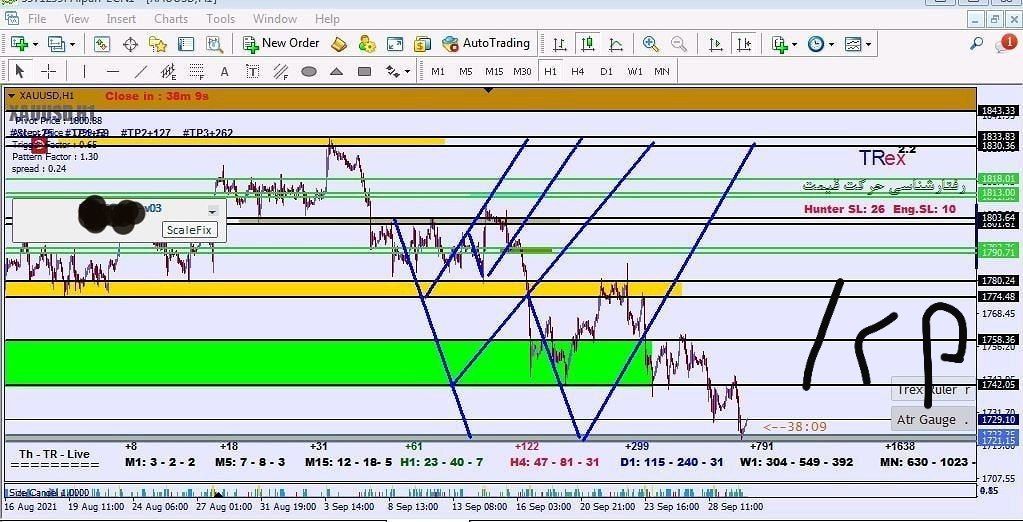The width and height of the screenshot is (1023, 522).
Task: Click the New Order button
Action: pyautogui.click(x=281, y=44)
